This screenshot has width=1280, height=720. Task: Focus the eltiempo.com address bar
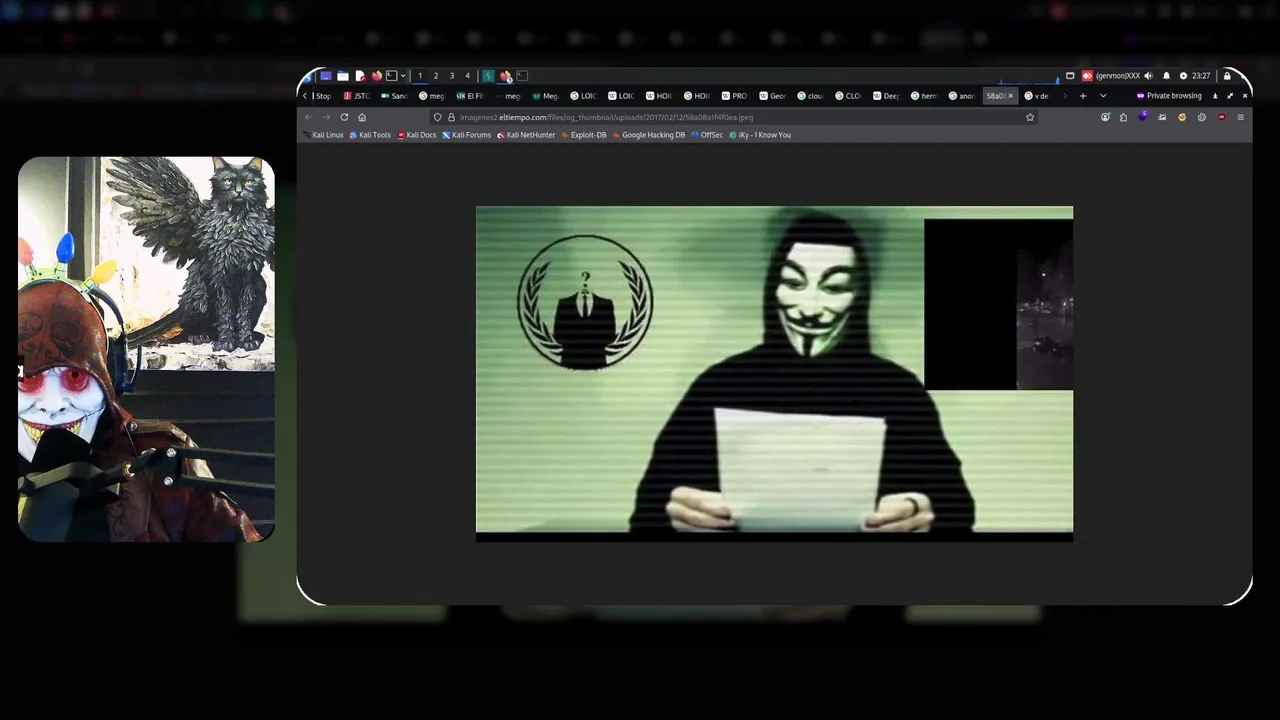(735, 117)
